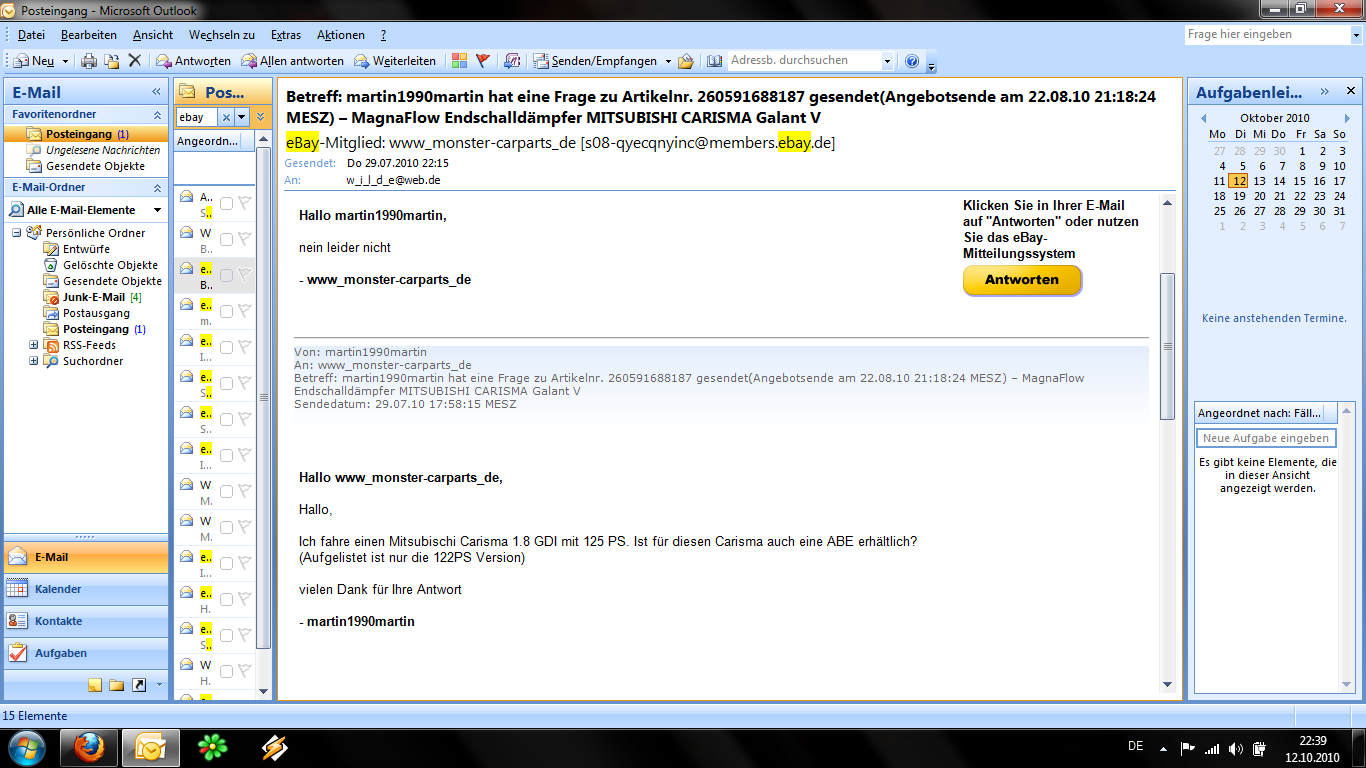Click the printer icon in the toolbar
Image resolution: width=1366 pixels, height=768 pixels.
(x=89, y=61)
